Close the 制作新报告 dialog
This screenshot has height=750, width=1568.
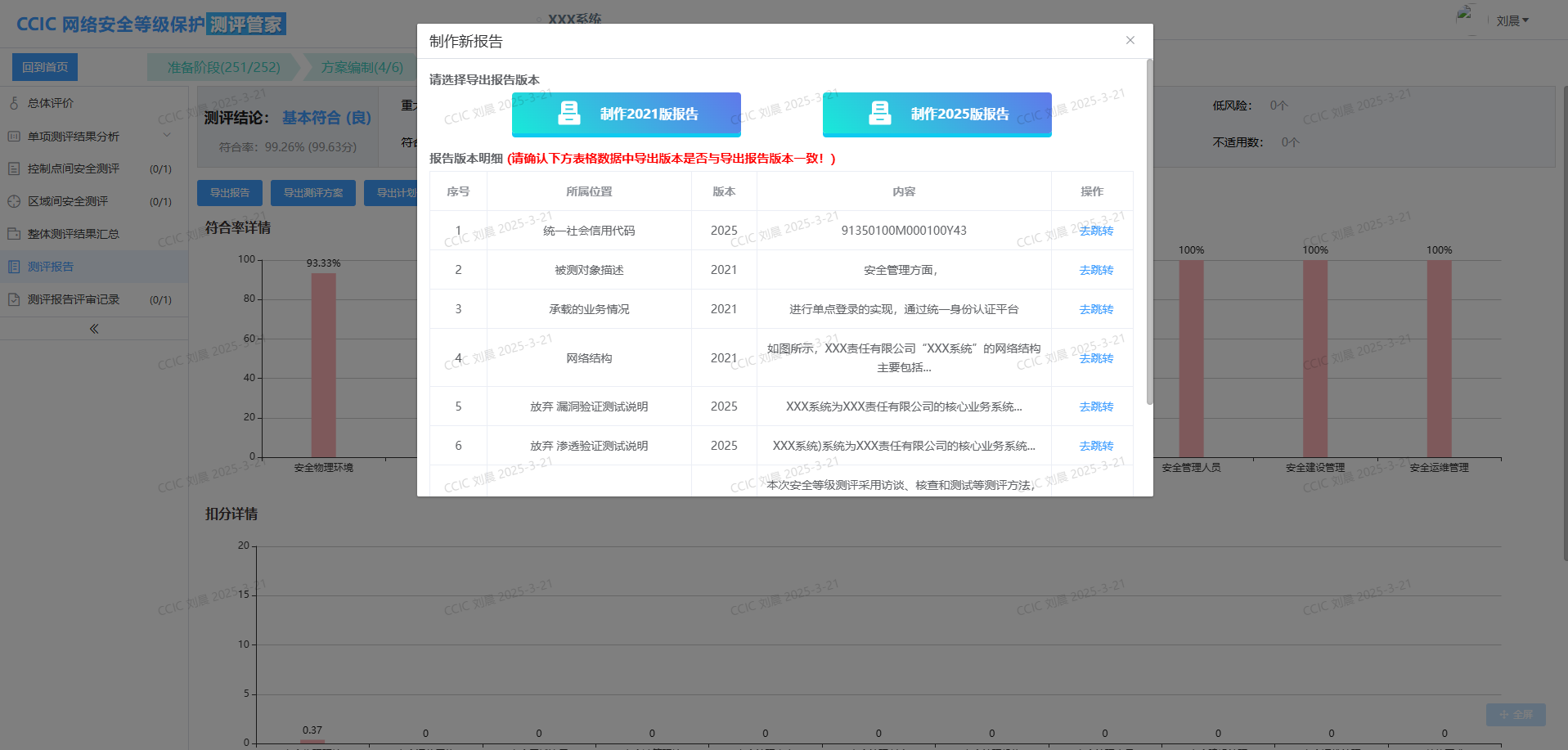(1130, 40)
